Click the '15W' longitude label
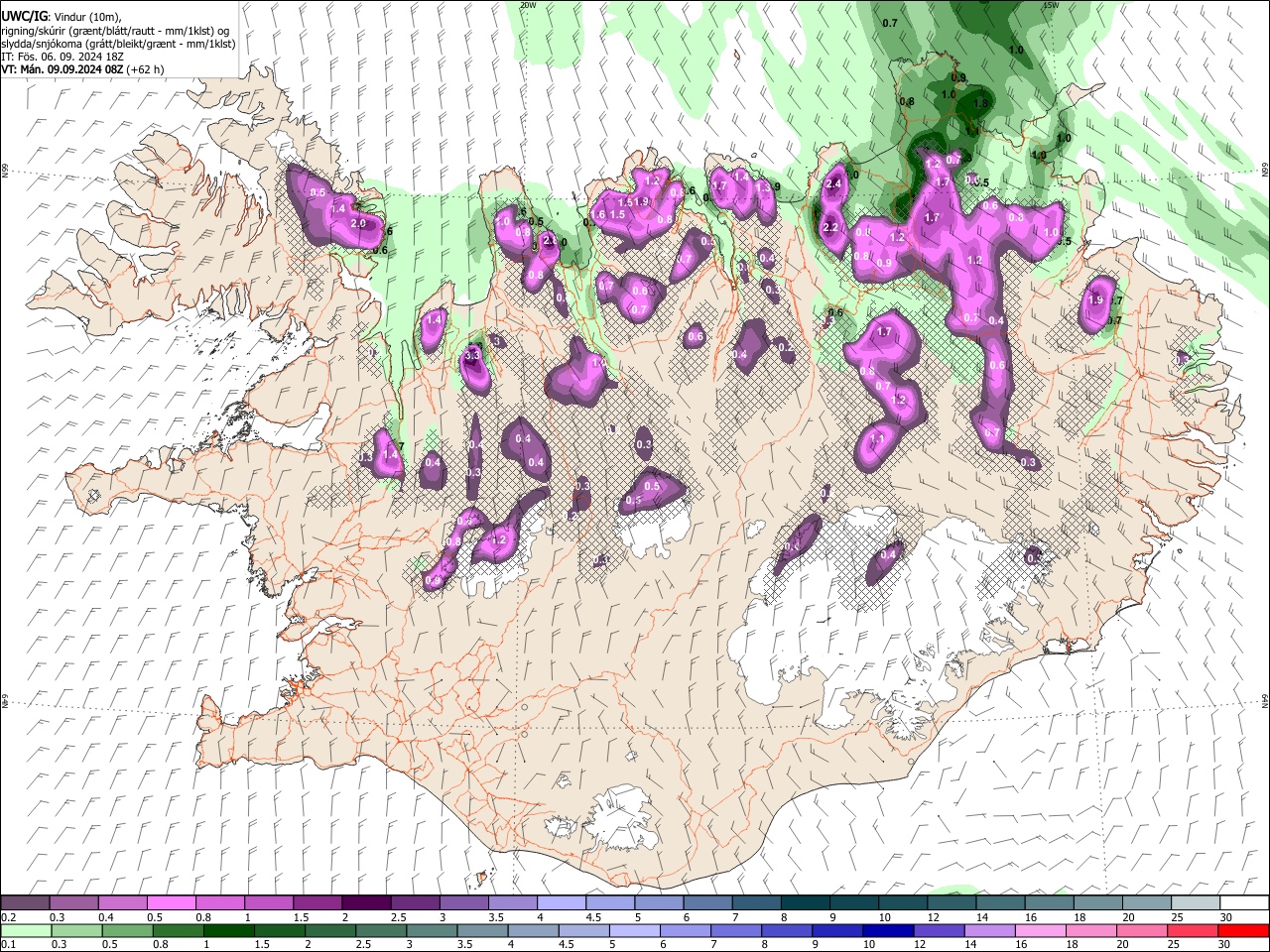 1051,5
